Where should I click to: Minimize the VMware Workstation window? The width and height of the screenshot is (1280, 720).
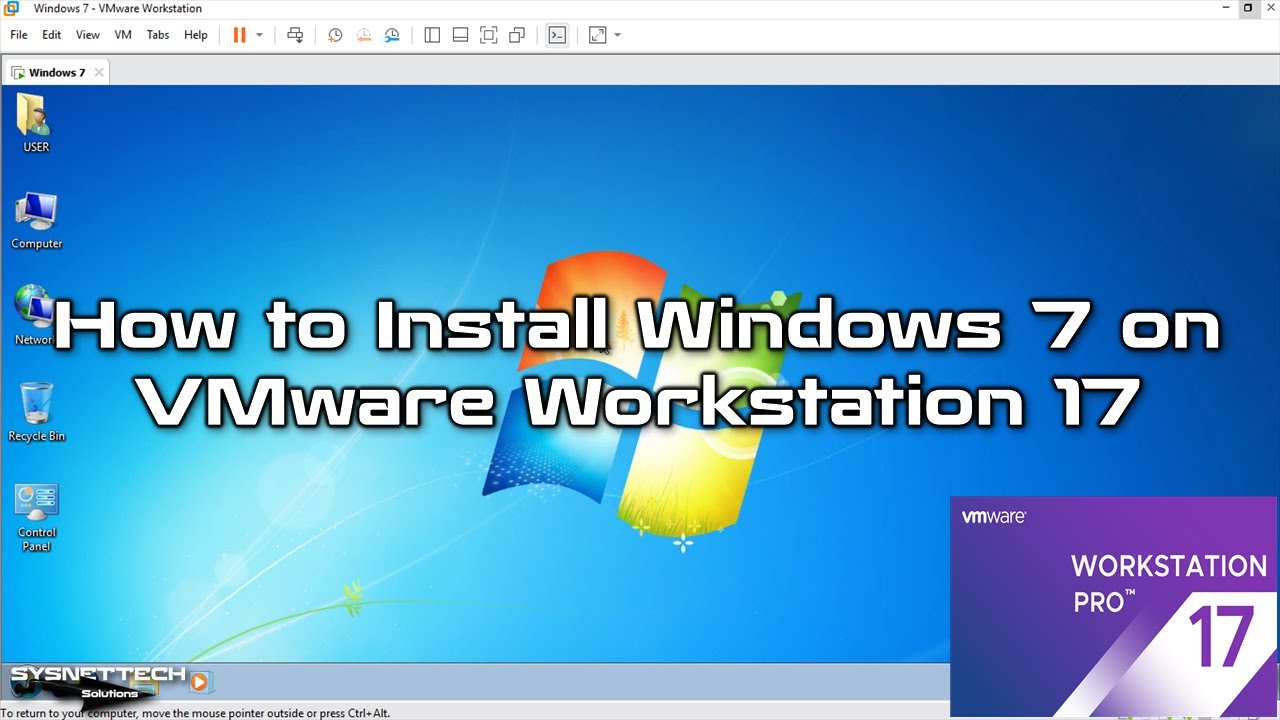click(1226, 8)
